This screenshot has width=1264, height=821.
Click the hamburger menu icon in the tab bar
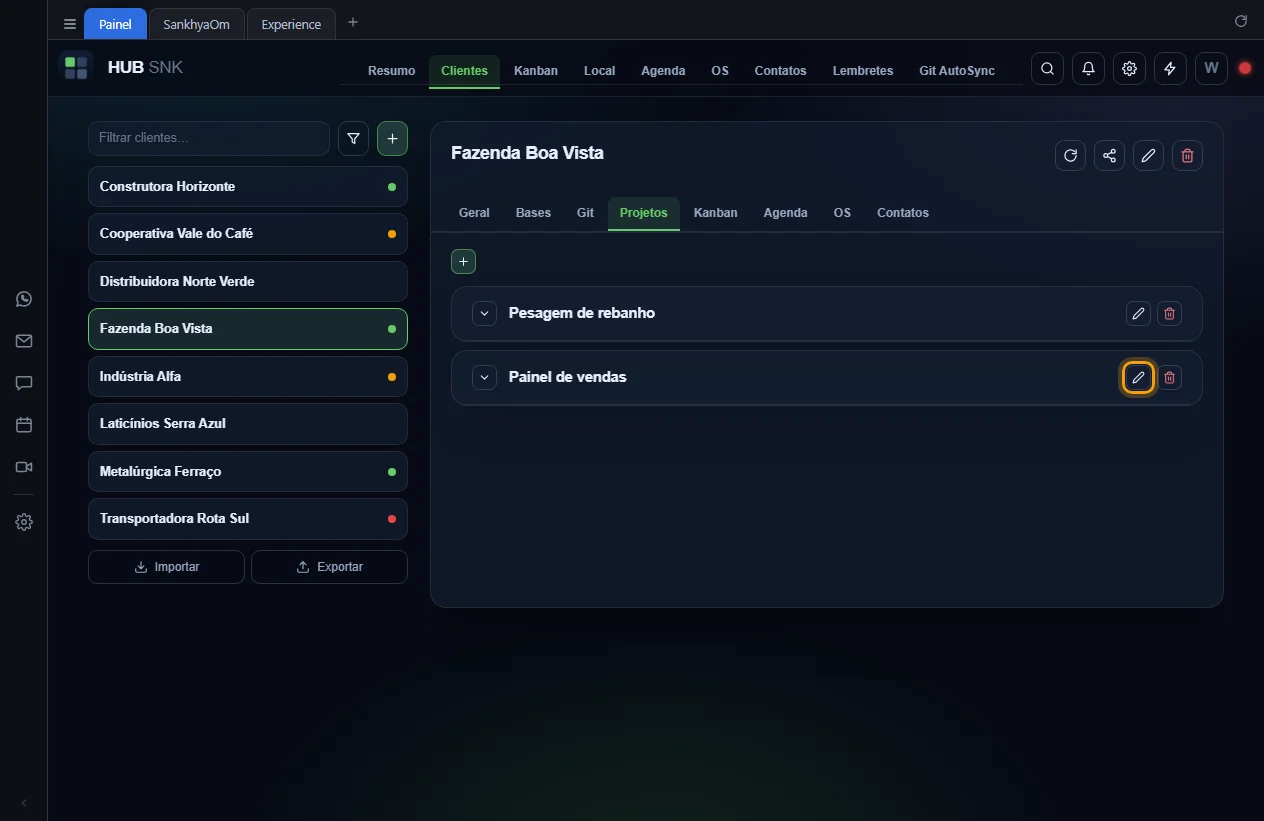pyautogui.click(x=70, y=24)
